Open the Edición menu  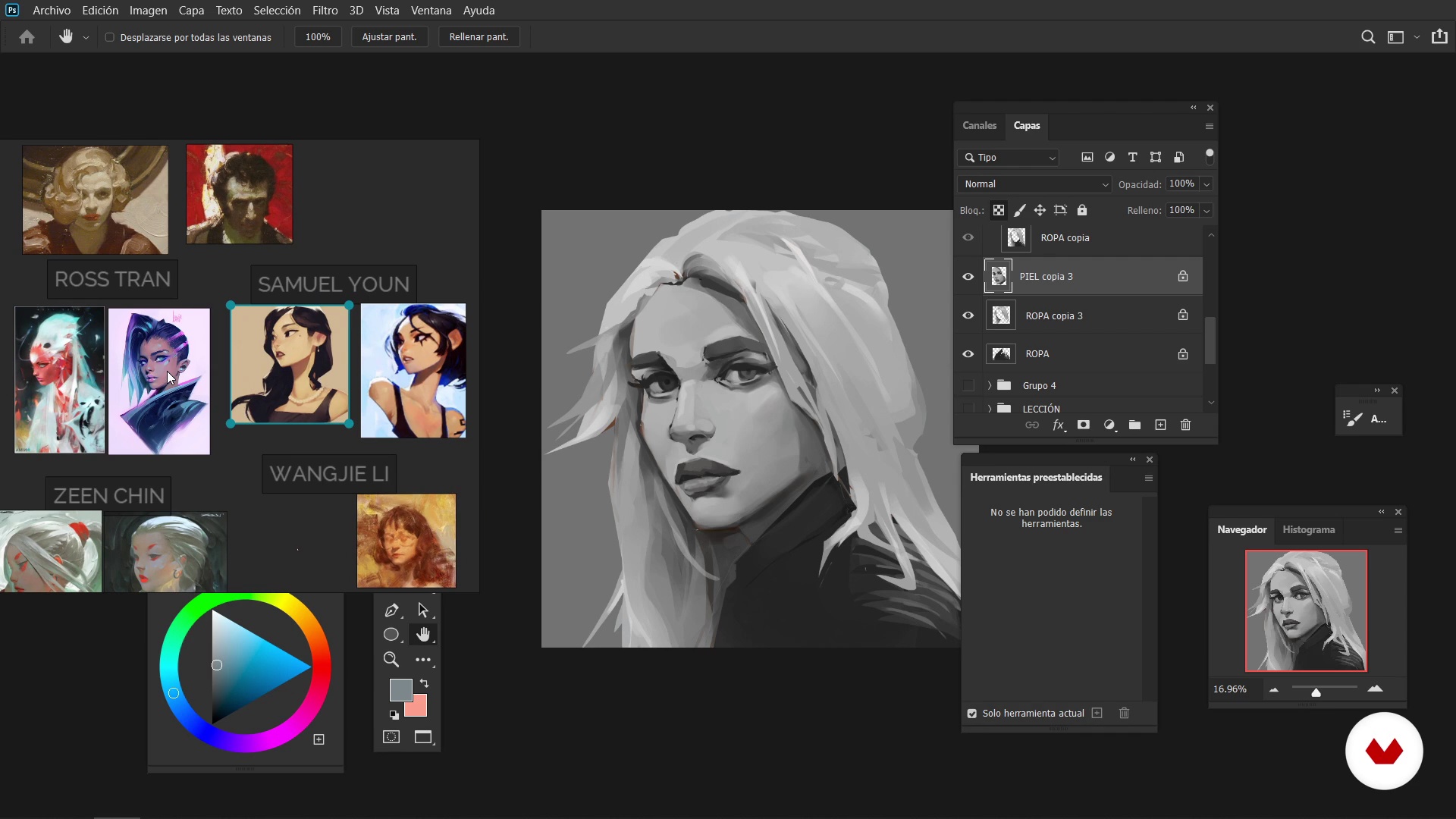pos(100,11)
